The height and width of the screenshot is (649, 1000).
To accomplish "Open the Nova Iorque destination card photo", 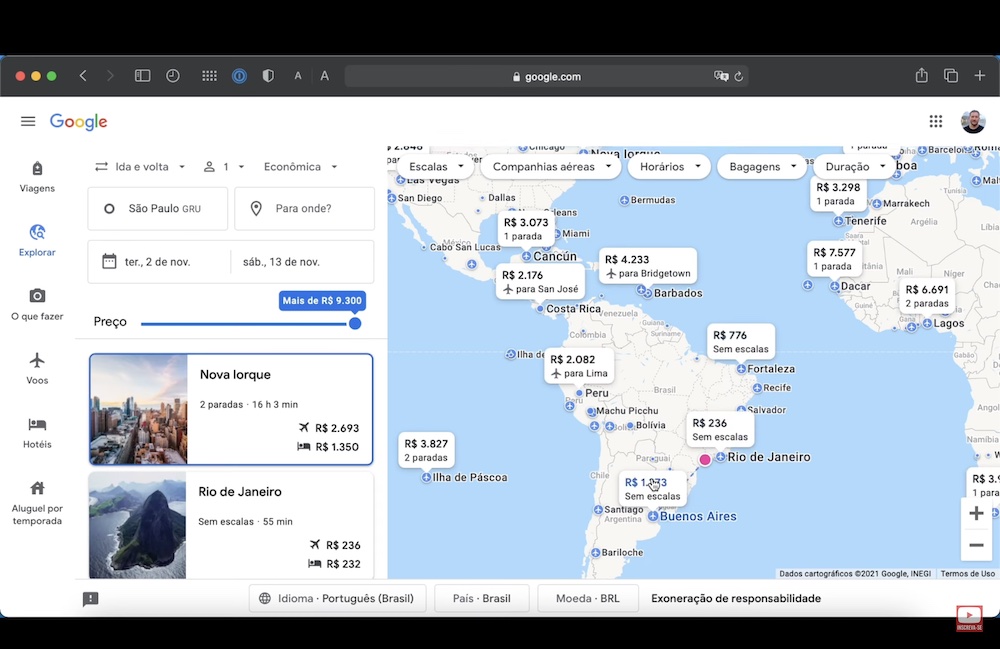I will click(x=138, y=409).
